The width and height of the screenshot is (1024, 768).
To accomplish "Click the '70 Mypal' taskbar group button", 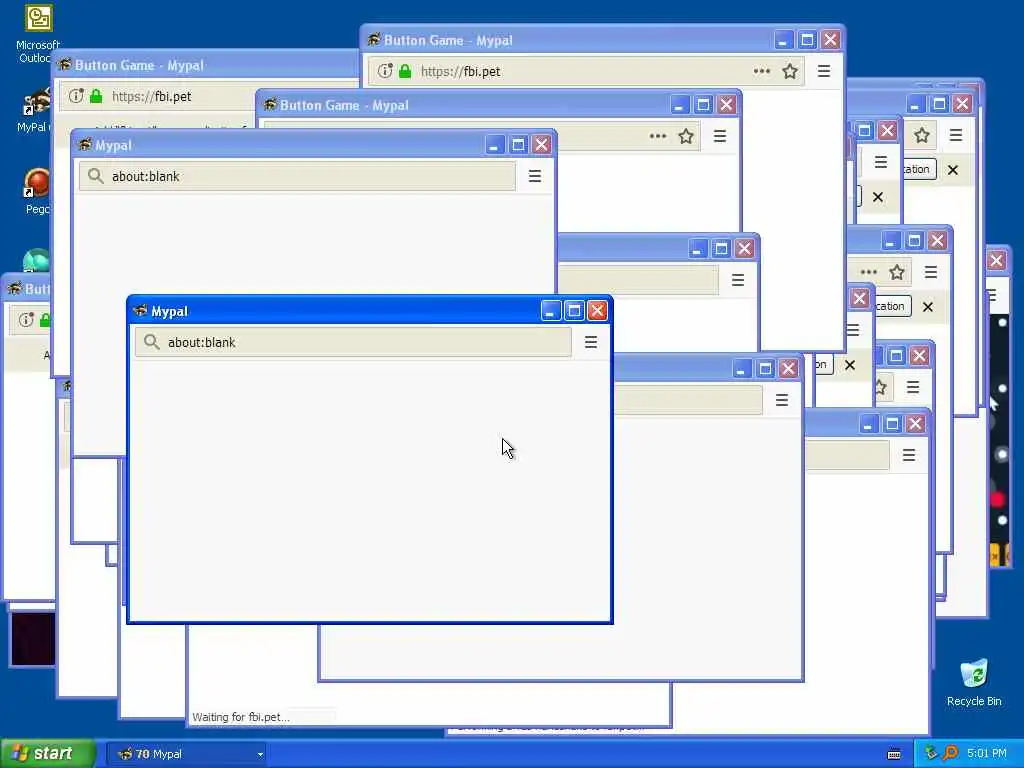I will pos(185,754).
